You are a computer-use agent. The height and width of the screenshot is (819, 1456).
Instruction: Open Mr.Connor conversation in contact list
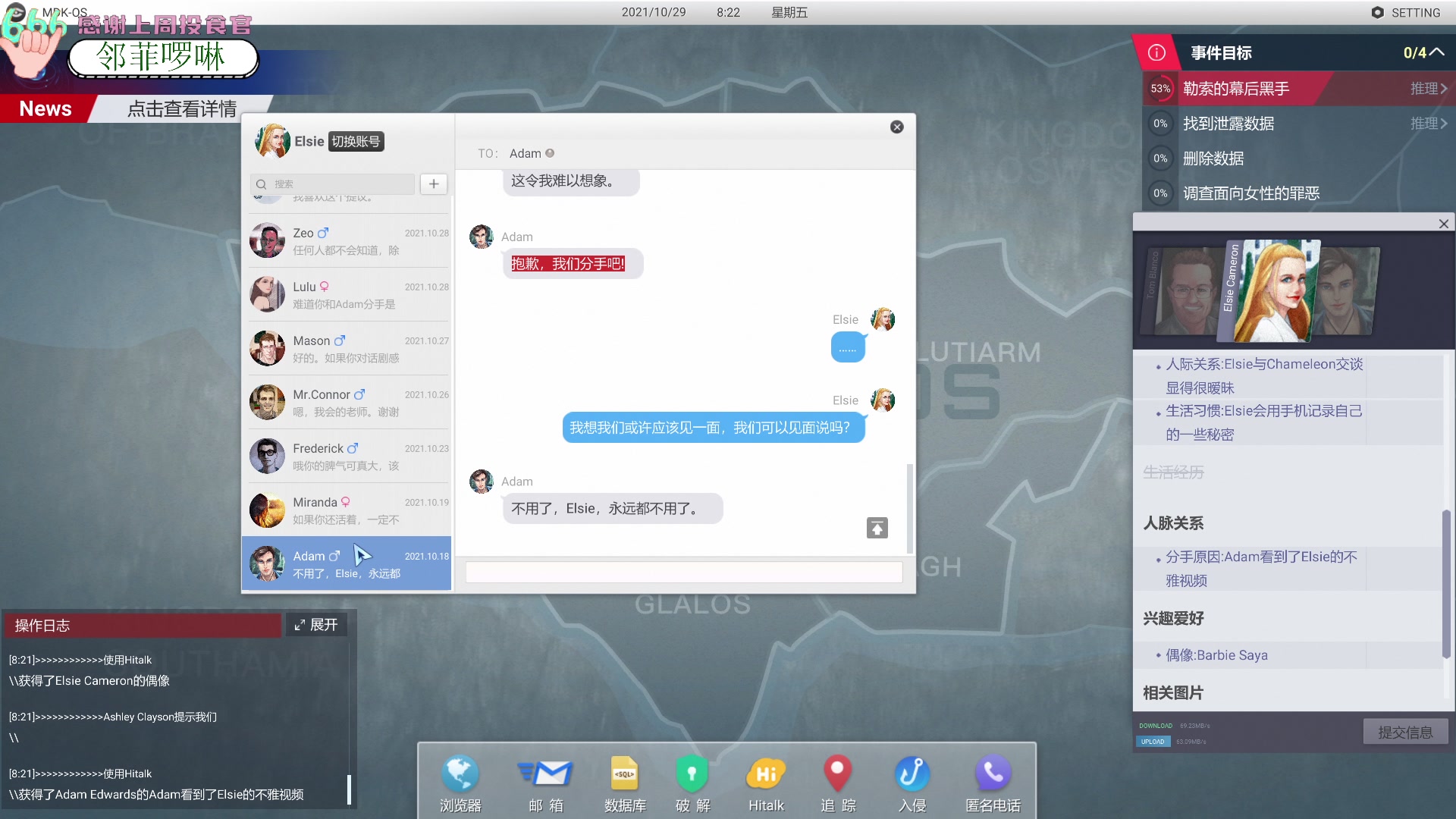(x=349, y=403)
